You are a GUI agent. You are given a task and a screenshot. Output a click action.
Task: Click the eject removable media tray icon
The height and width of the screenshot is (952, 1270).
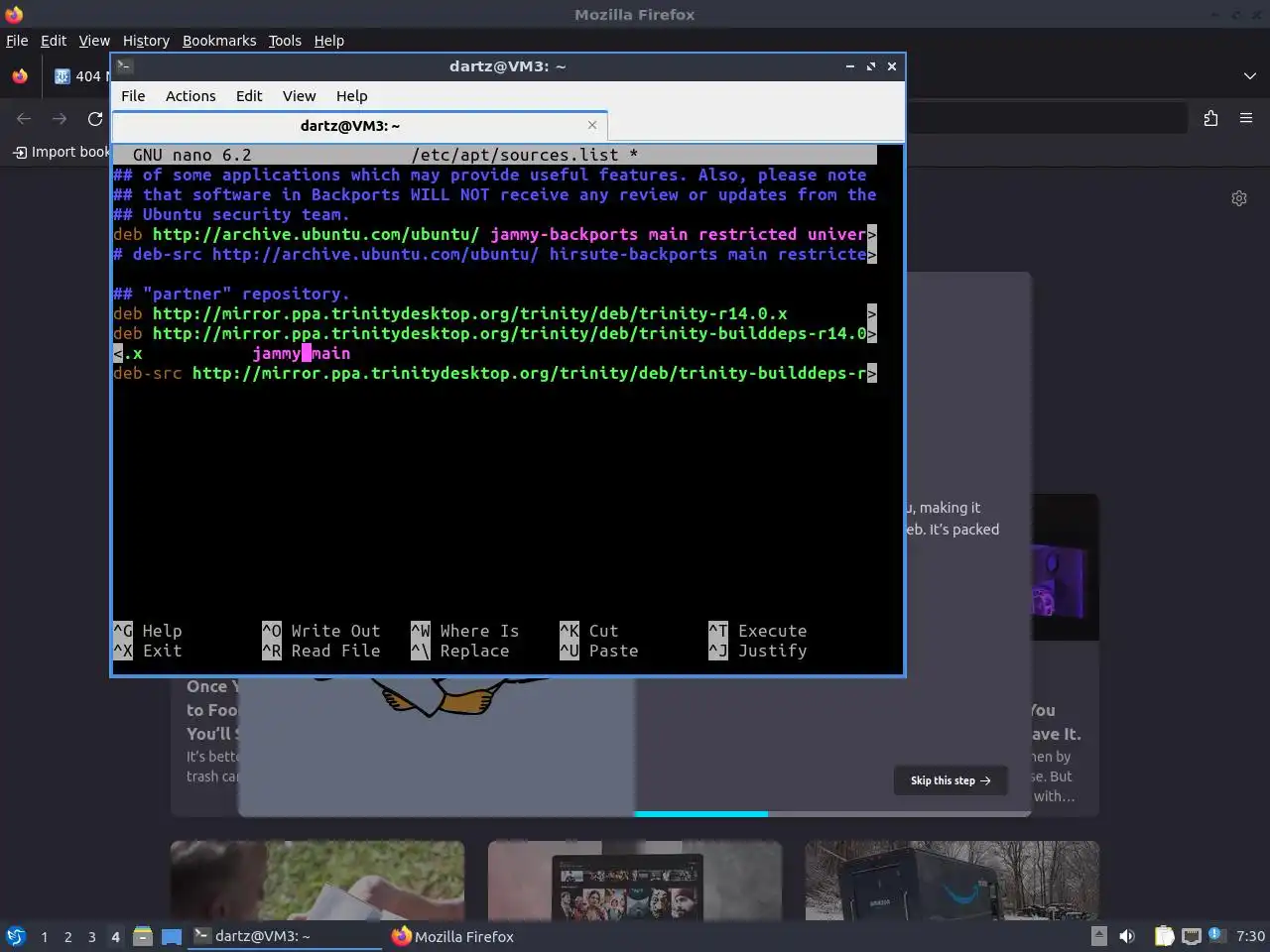coord(1098,936)
